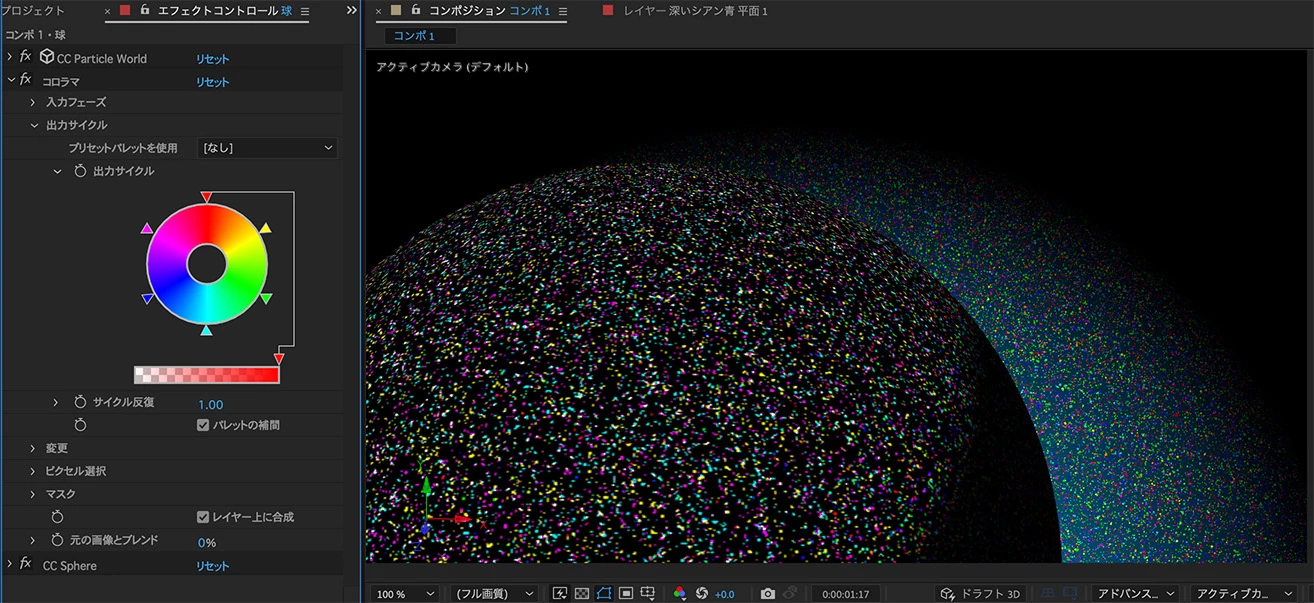This screenshot has height=603, width=1314.
Task: Toggle the fast previews icon
Action: [x=559, y=594]
